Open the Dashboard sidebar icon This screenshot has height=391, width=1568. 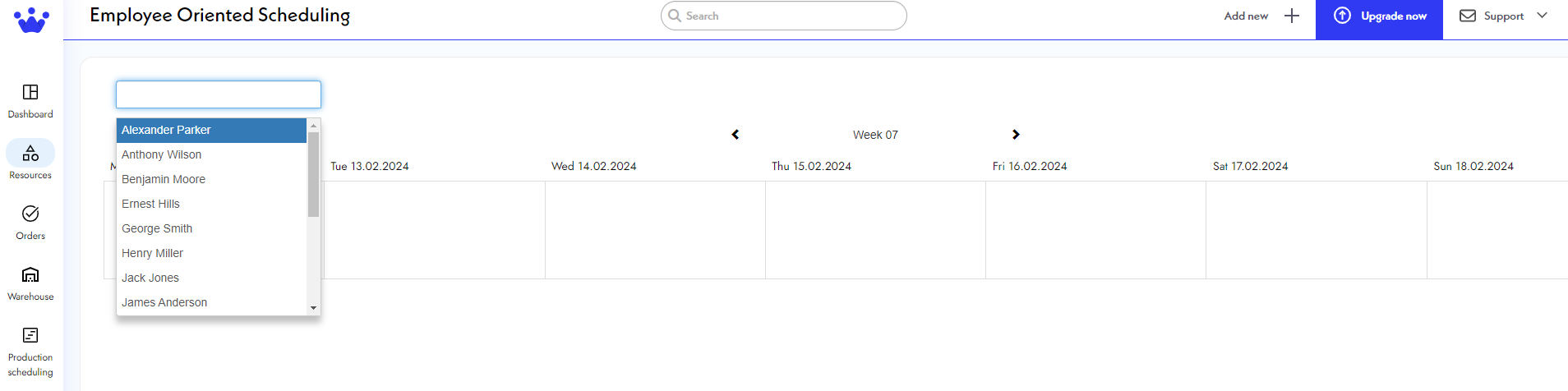(x=30, y=92)
